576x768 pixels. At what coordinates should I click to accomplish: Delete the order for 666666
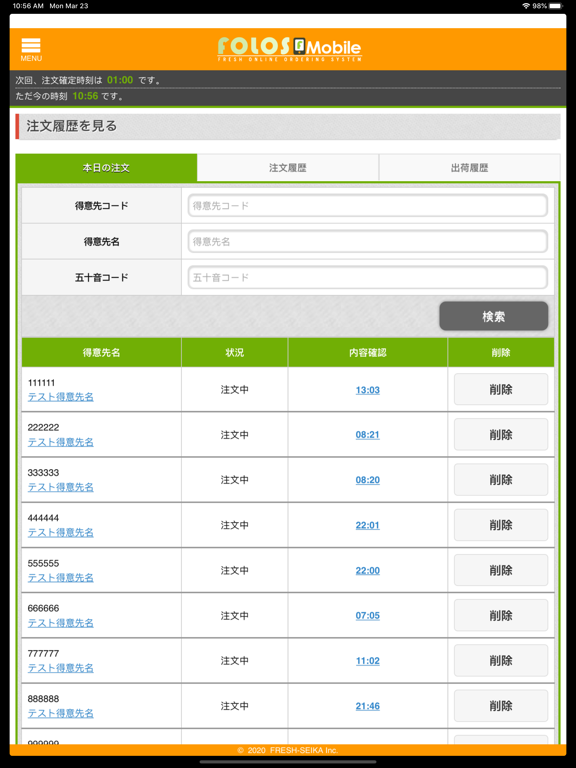click(x=501, y=615)
